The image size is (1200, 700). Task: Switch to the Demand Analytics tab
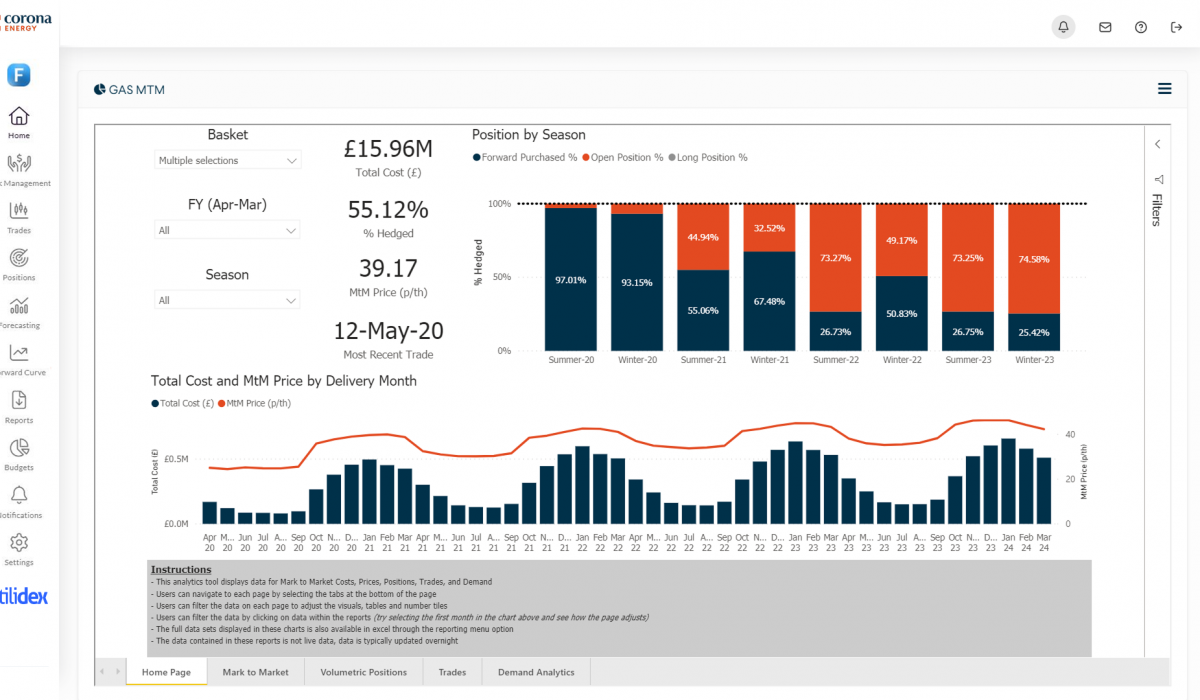[536, 672]
